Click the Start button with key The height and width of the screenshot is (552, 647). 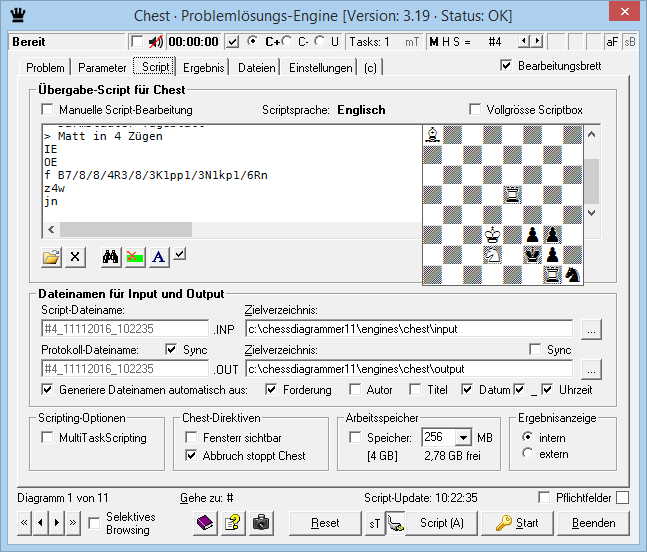[518, 523]
